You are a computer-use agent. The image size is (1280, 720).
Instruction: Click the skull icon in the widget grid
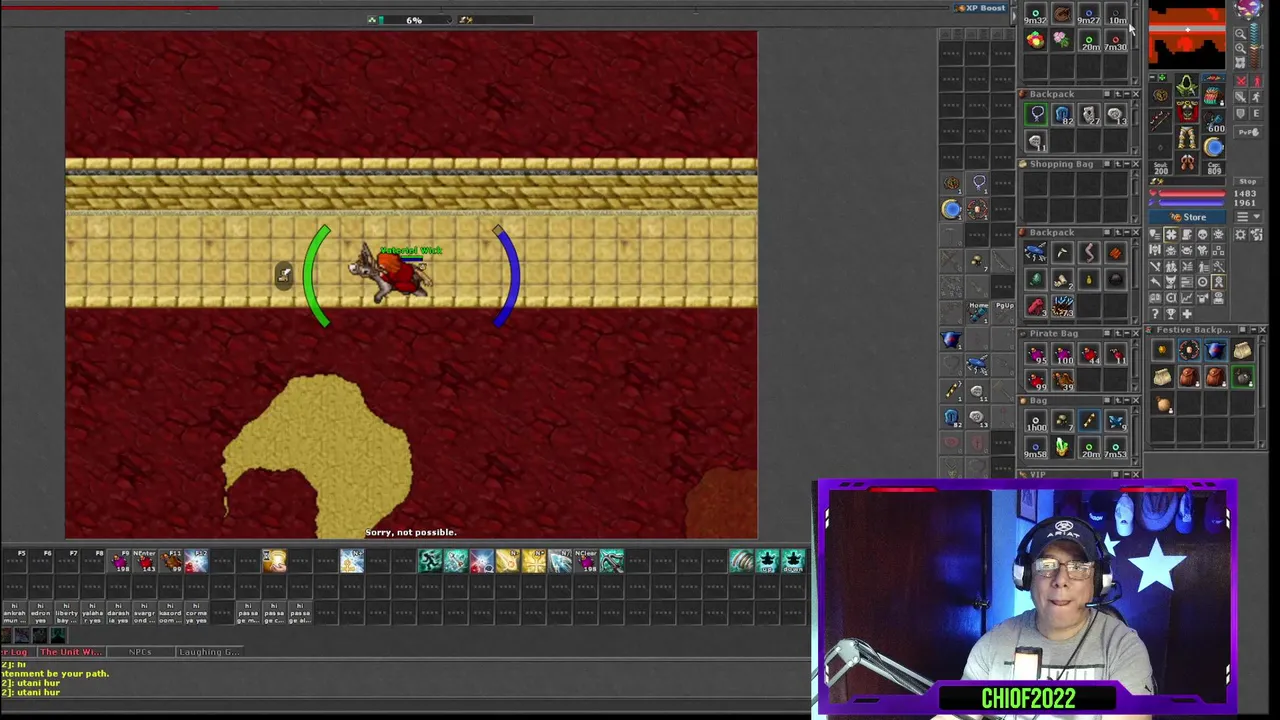point(1203,234)
